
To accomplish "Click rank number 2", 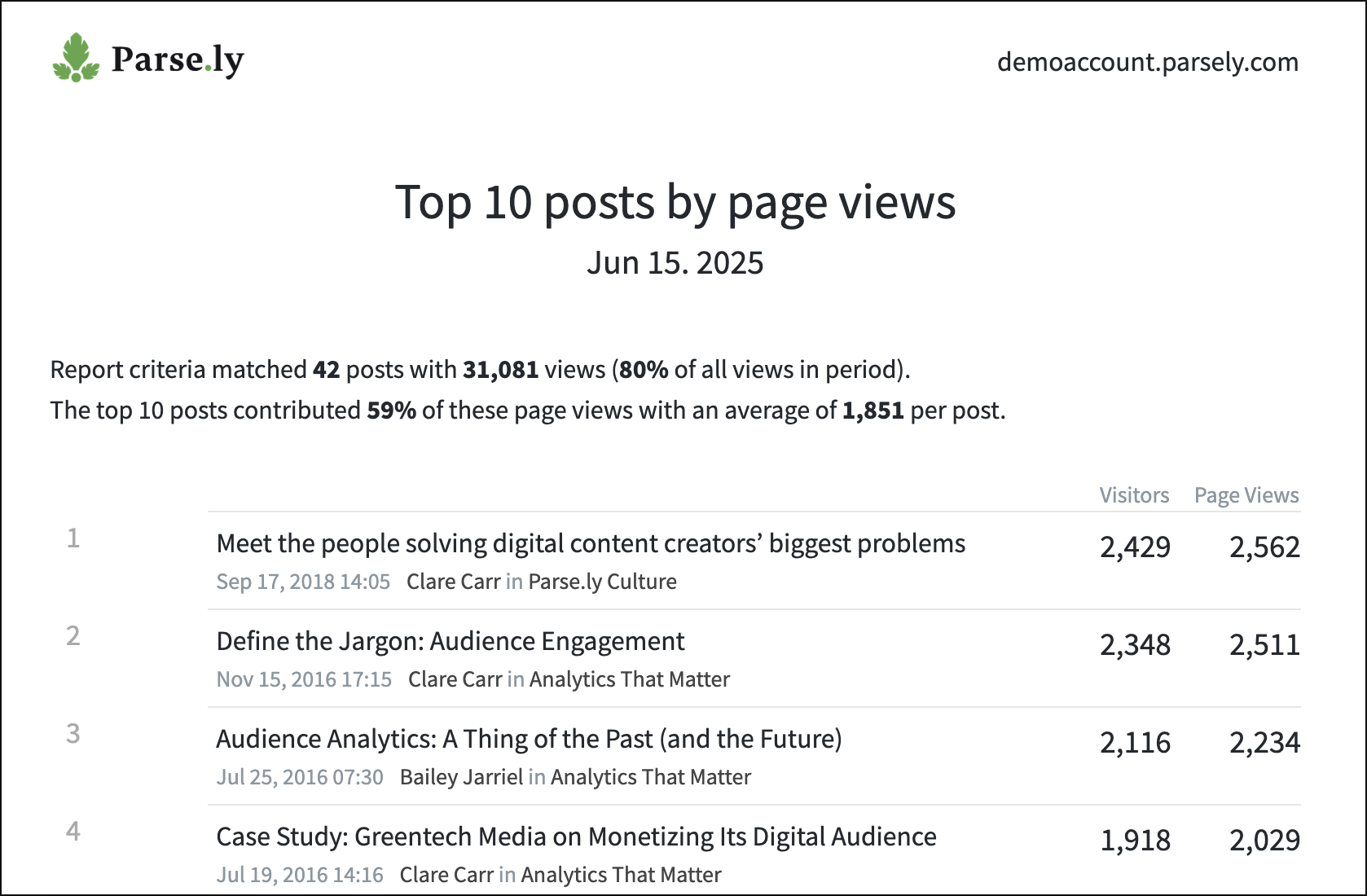I will coord(73,636).
